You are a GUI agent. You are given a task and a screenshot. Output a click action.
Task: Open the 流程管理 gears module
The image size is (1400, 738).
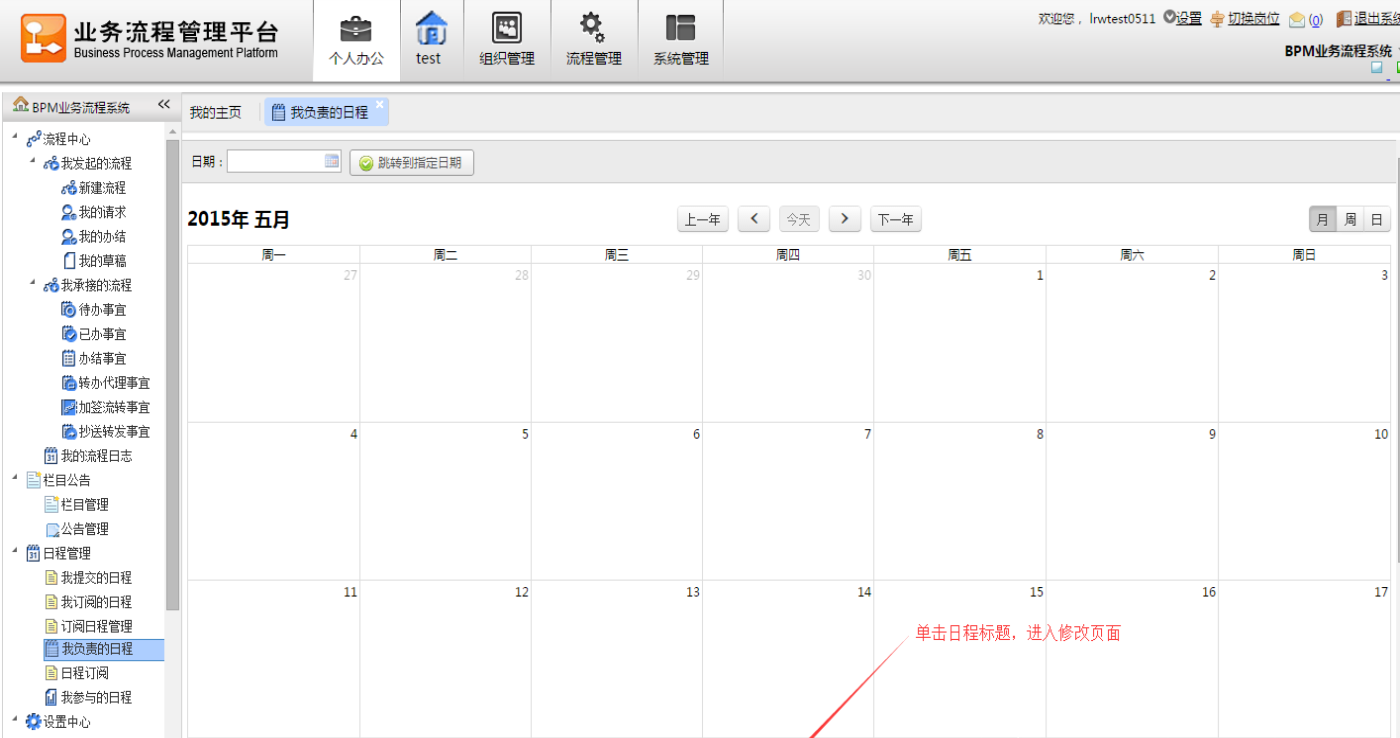click(x=594, y=40)
